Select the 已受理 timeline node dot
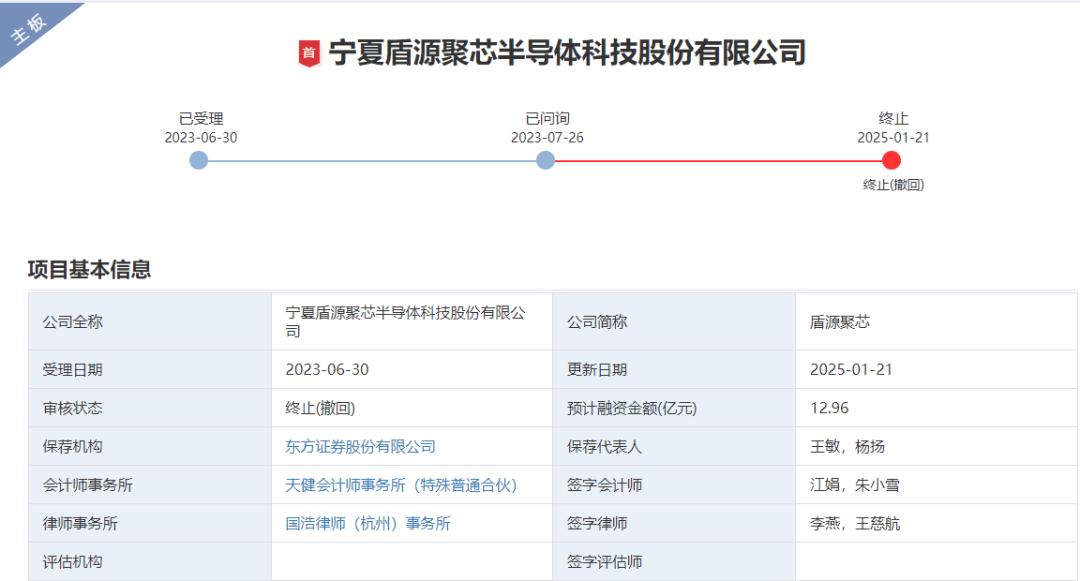 tap(199, 158)
